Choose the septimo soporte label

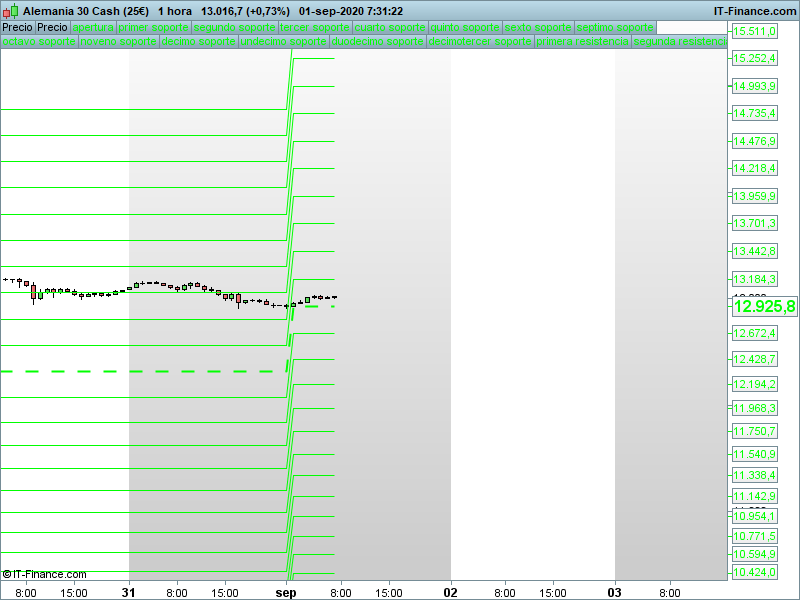pyautogui.click(x=615, y=27)
